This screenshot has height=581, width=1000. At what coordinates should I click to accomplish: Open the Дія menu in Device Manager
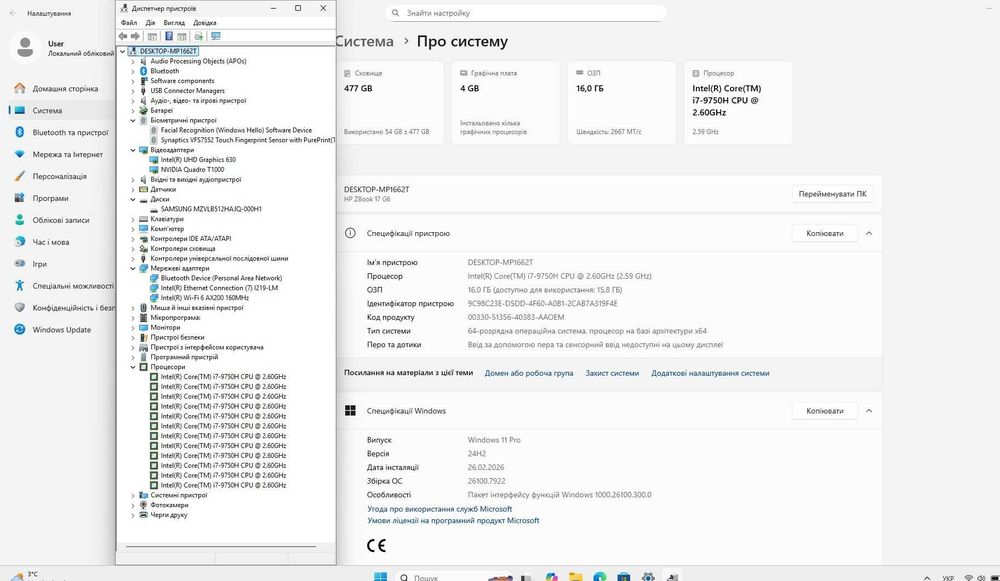[151, 23]
